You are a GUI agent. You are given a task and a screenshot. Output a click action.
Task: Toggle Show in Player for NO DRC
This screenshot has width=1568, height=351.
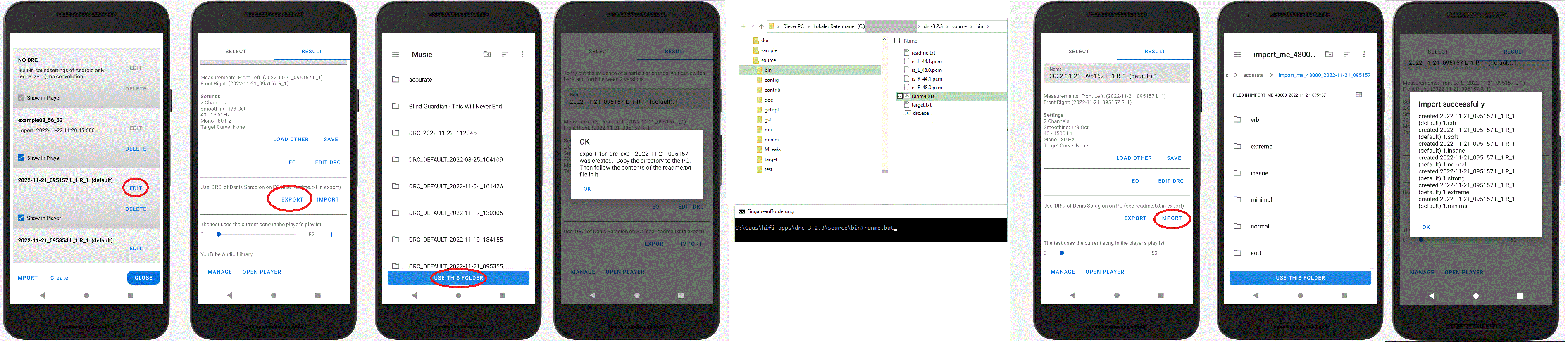point(21,98)
